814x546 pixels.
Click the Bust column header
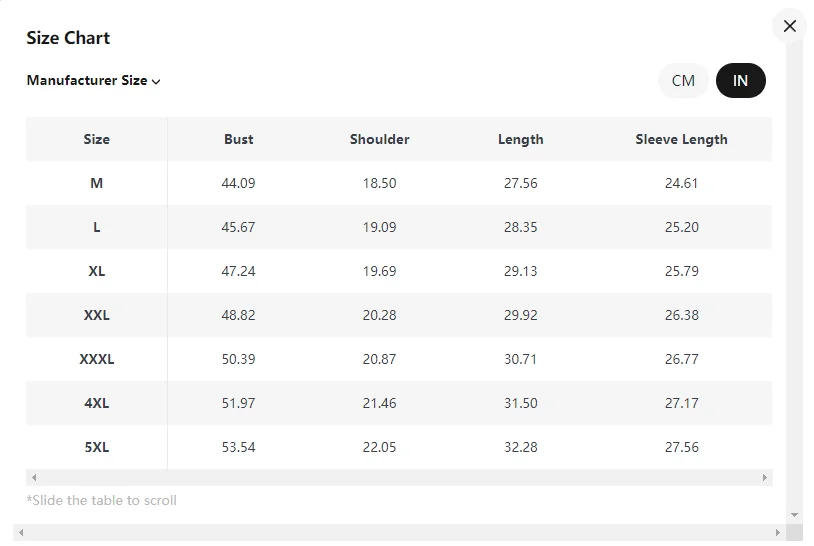pos(238,140)
